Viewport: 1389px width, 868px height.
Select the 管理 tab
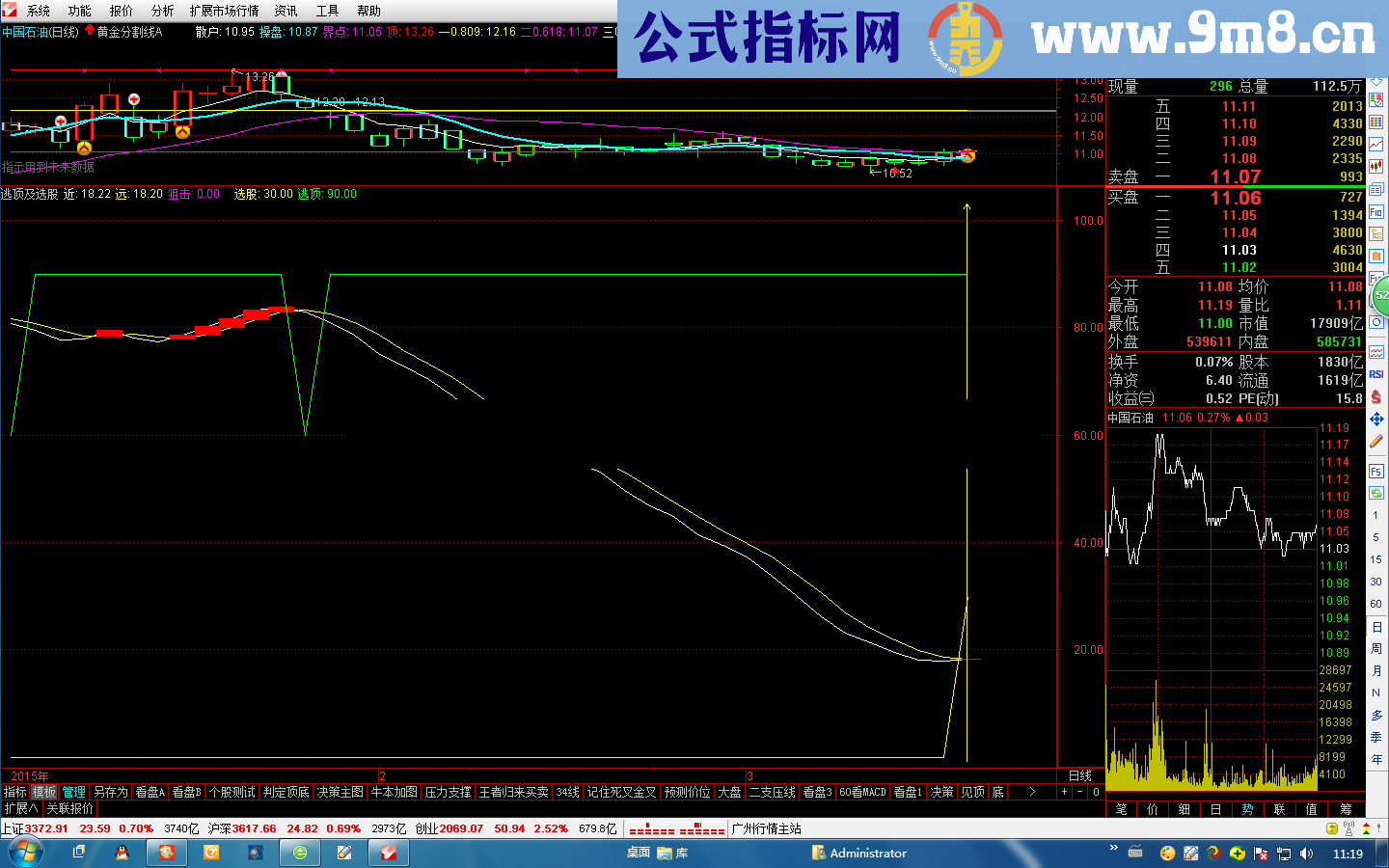pyautogui.click(x=74, y=792)
